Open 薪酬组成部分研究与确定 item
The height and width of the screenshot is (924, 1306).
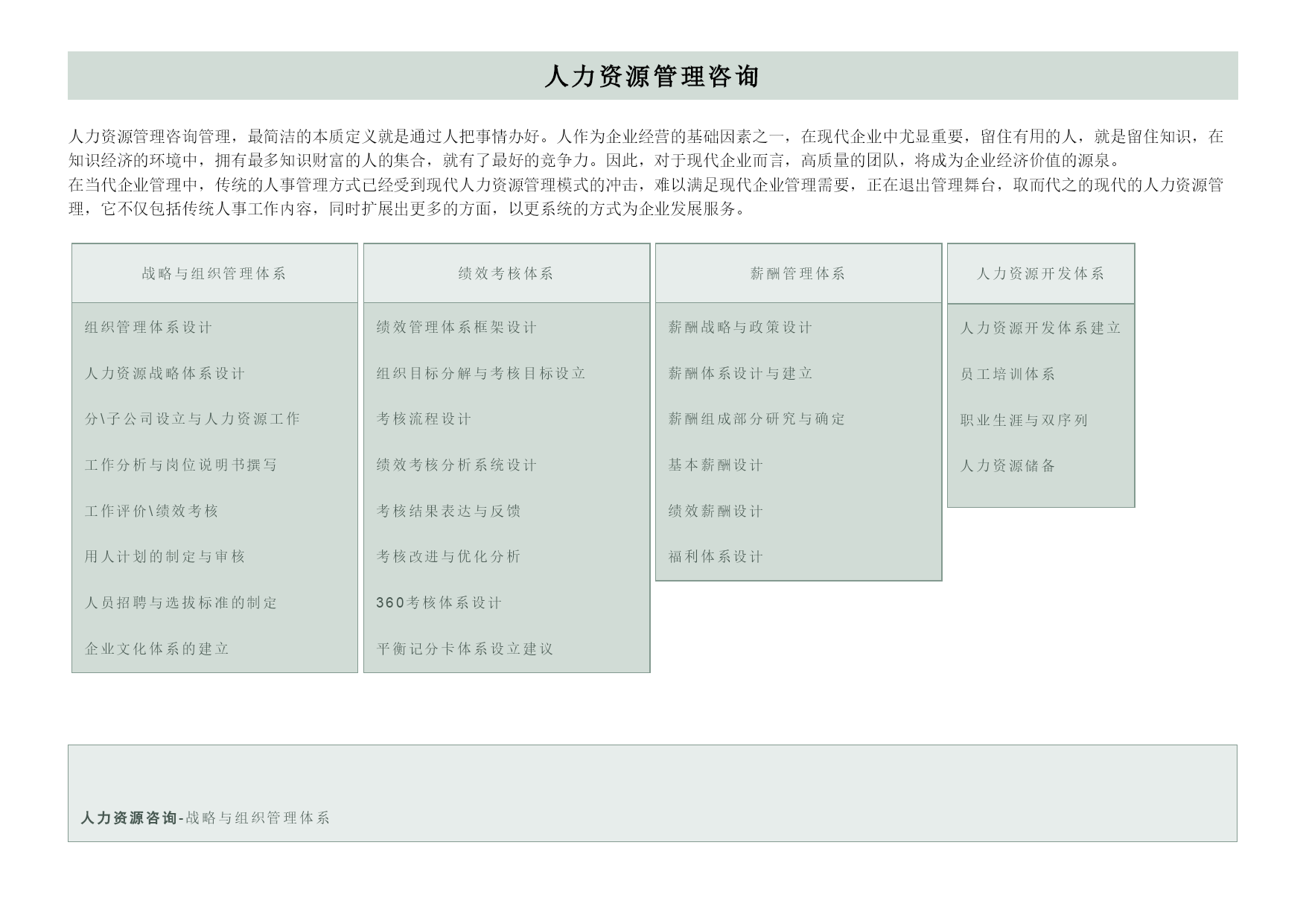point(756,419)
